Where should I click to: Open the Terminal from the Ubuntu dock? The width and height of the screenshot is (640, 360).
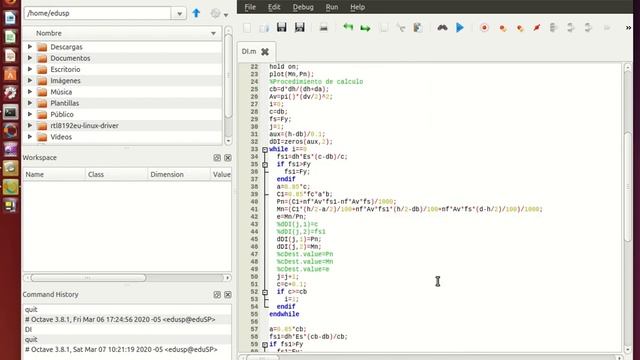pyautogui.click(x=10, y=112)
